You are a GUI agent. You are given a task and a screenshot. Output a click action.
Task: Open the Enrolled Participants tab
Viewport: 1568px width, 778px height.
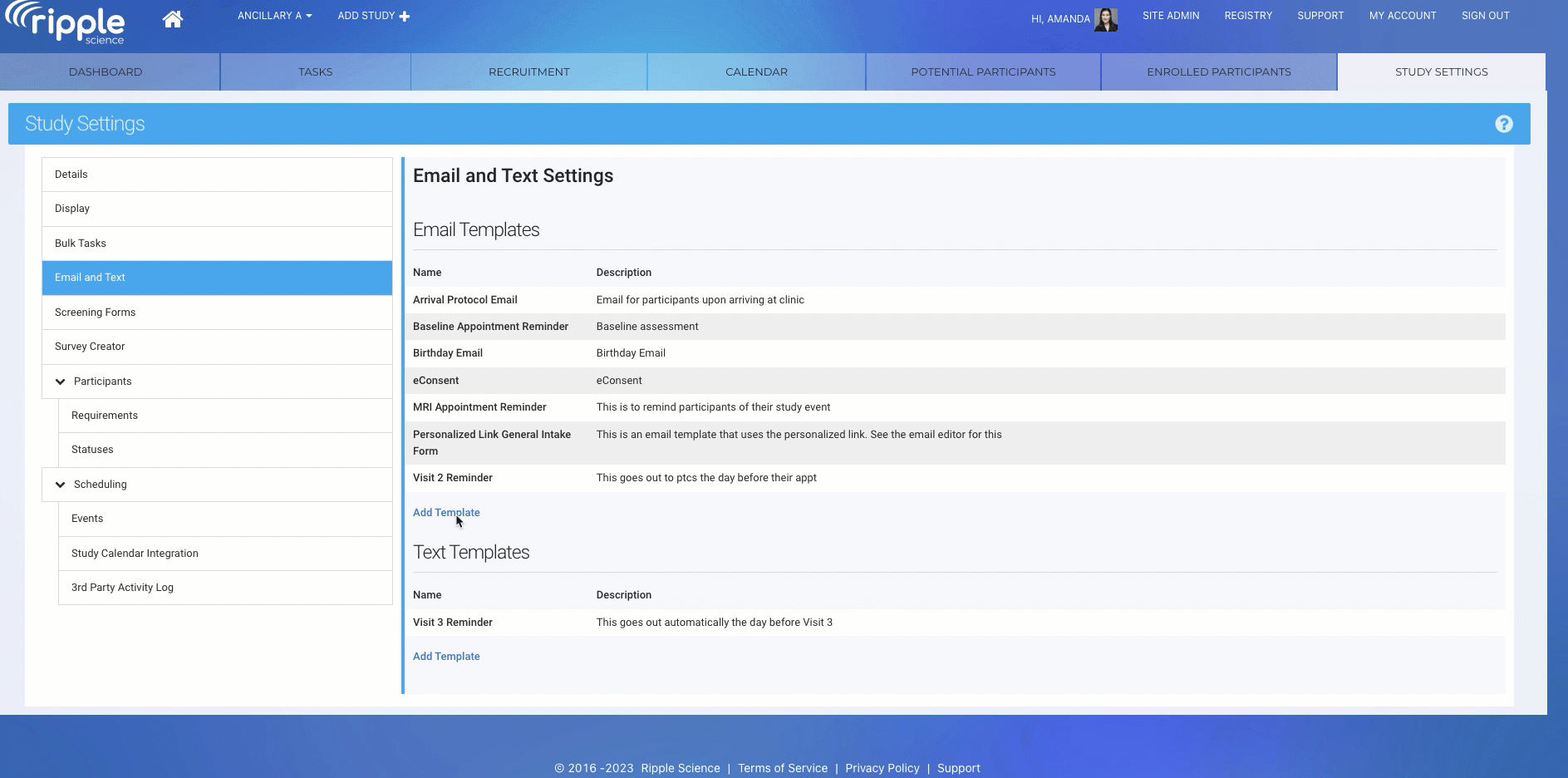tap(1218, 72)
